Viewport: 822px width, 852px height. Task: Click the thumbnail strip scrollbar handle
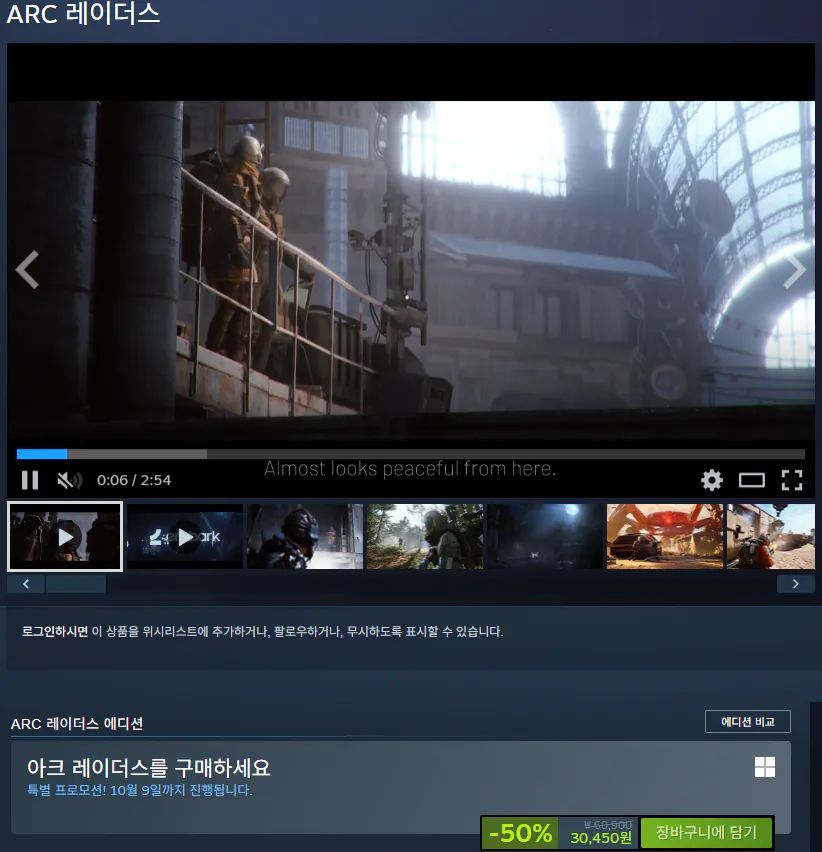[76, 584]
